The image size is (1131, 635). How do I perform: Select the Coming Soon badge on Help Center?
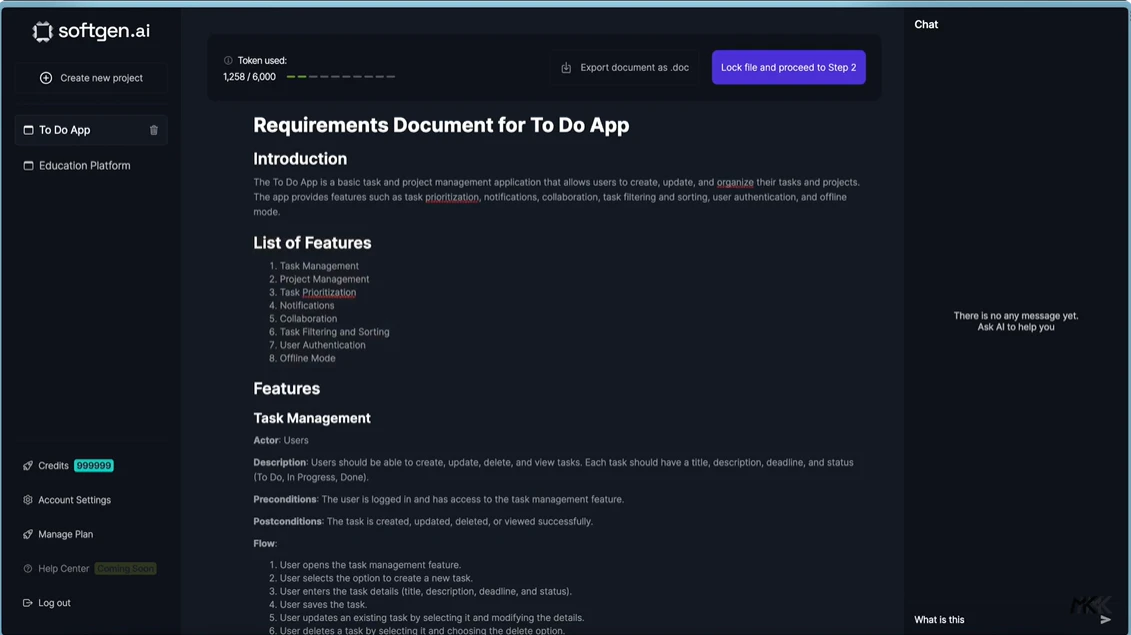point(126,568)
